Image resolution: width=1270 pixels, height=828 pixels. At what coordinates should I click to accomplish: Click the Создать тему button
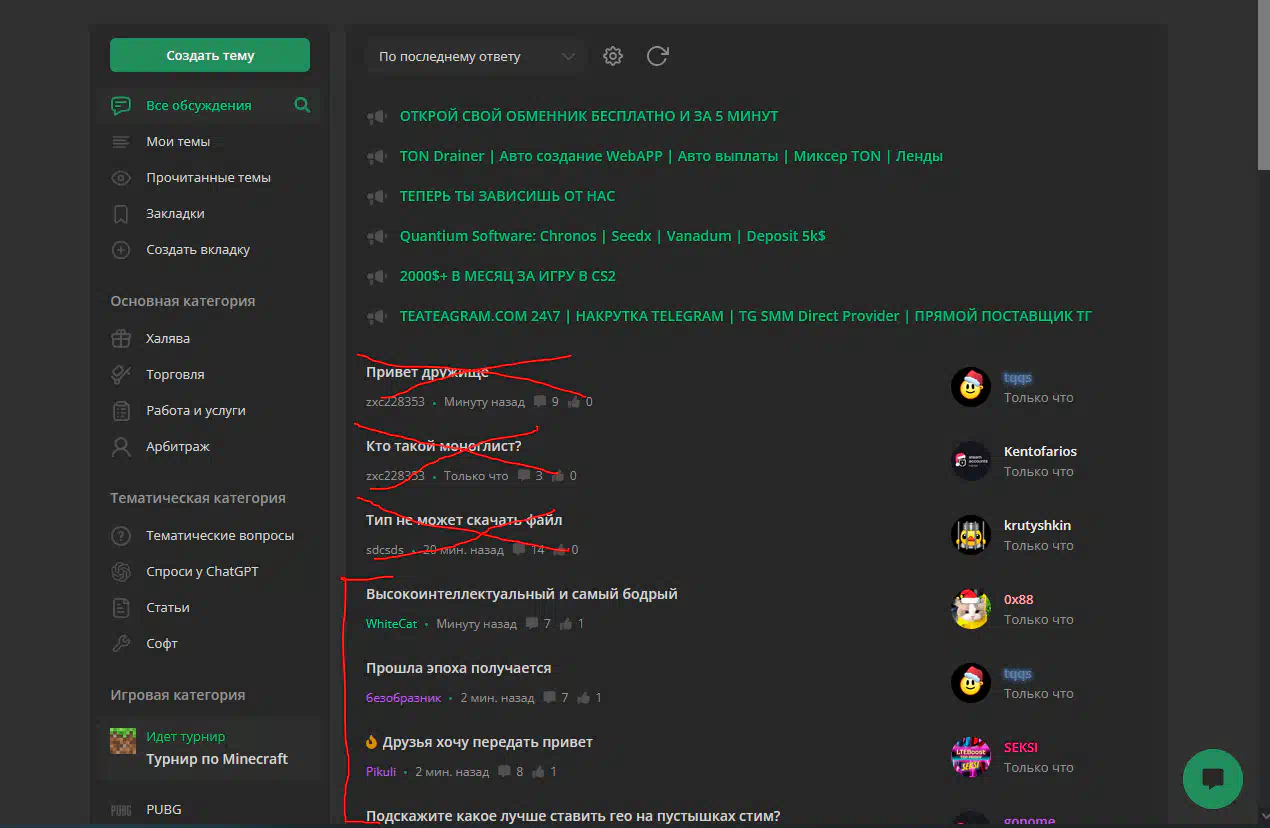click(210, 56)
